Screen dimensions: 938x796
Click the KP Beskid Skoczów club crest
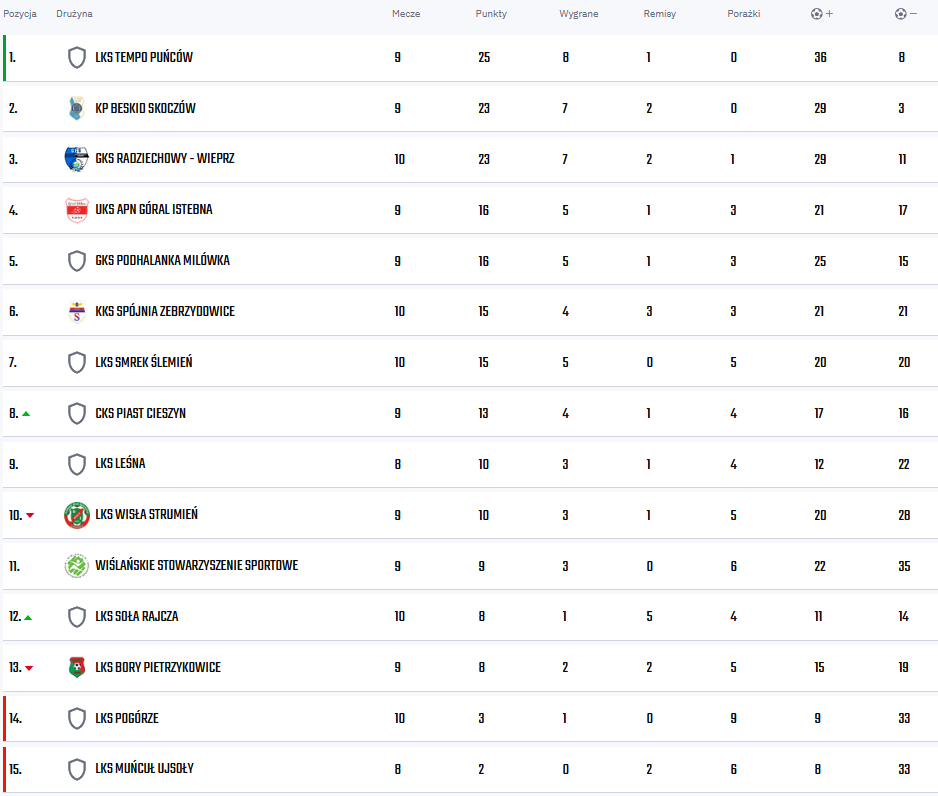tap(77, 108)
